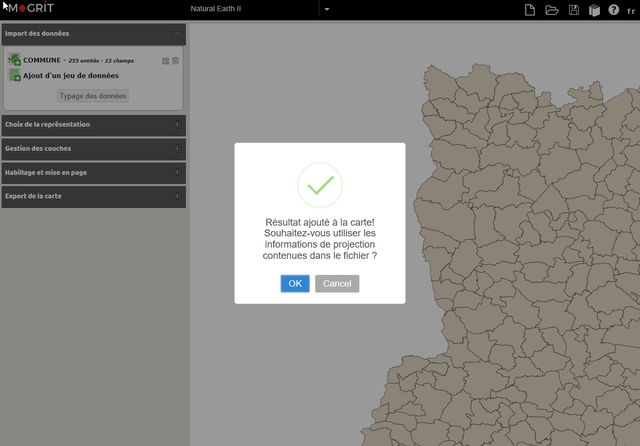The image size is (640, 446).
Task: Click the Magrit logo
Action: [x=28, y=9]
